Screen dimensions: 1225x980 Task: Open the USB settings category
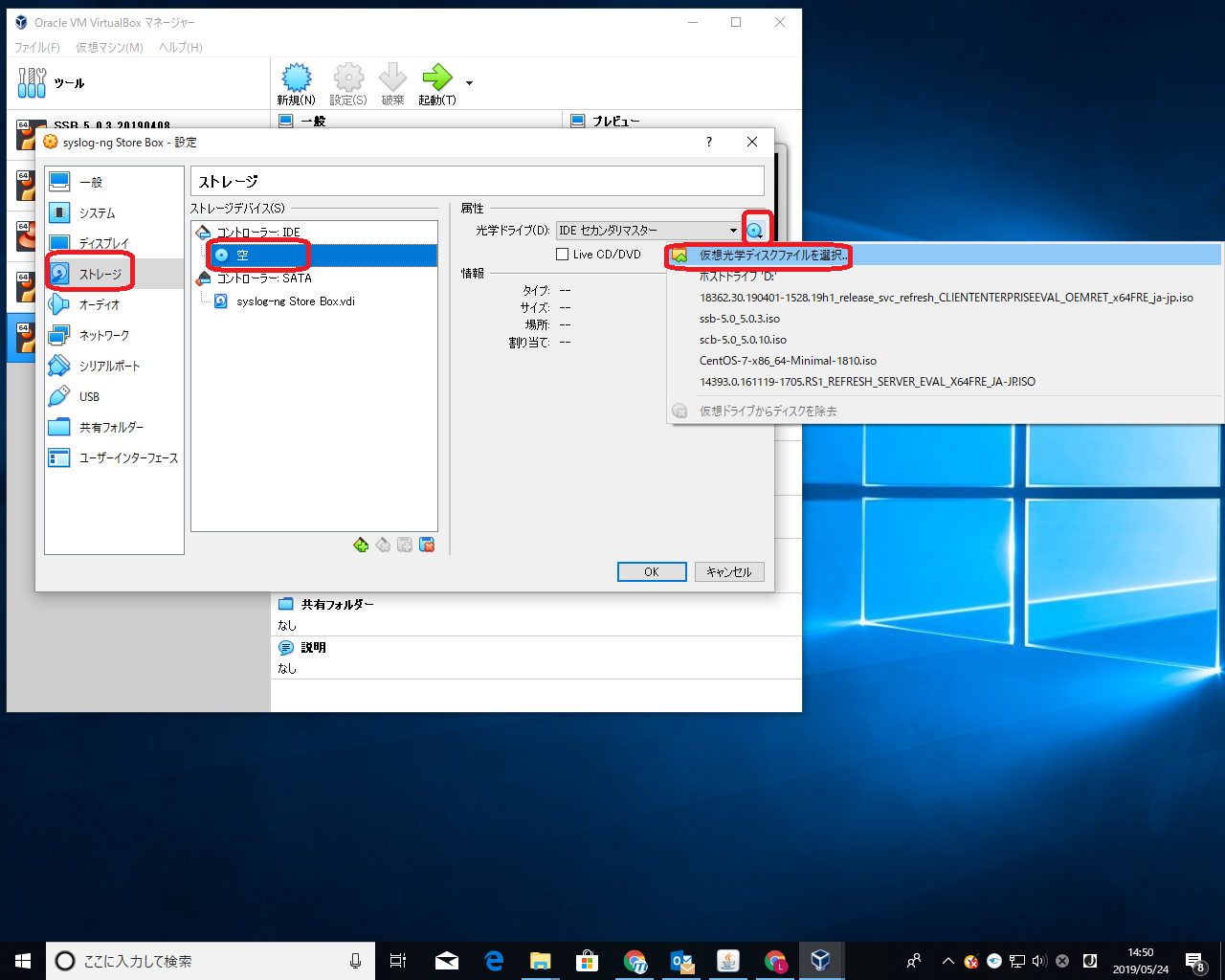(89, 396)
